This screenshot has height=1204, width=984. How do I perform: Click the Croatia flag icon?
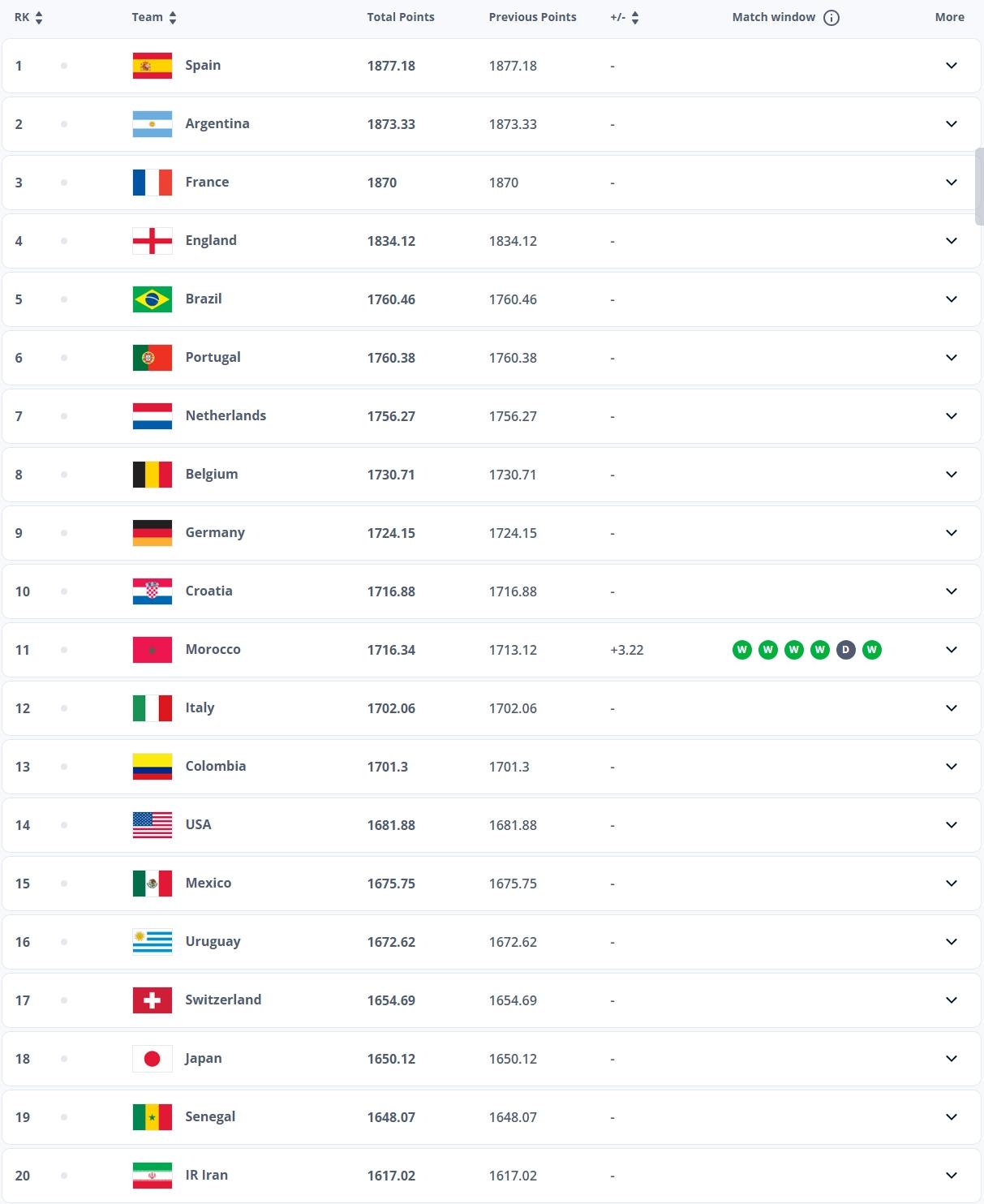(x=153, y=591)
